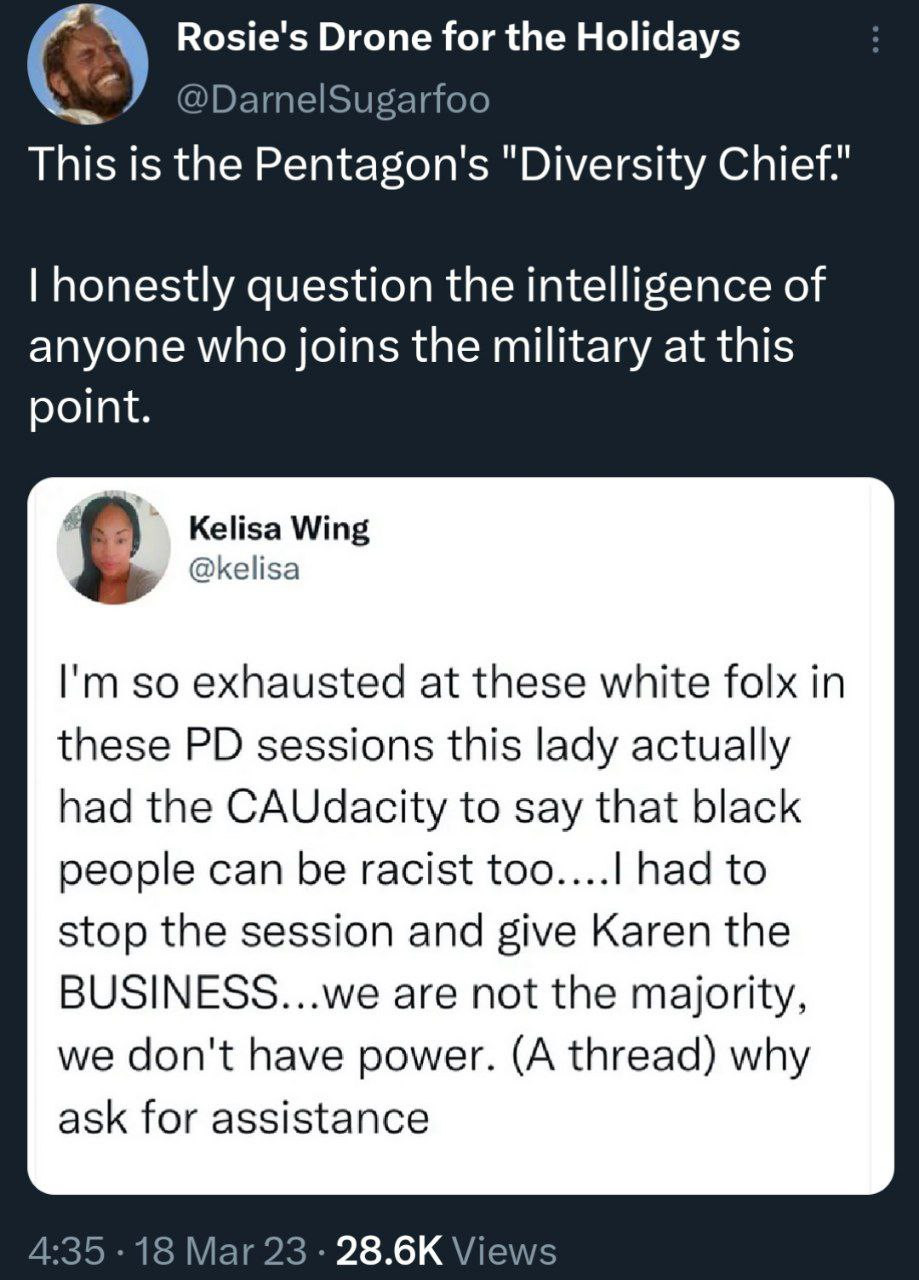Tap "ask for assistance" ending the quoted tweet
The height and width of the screenshot is (1280, 919).
click(243, 1115)
